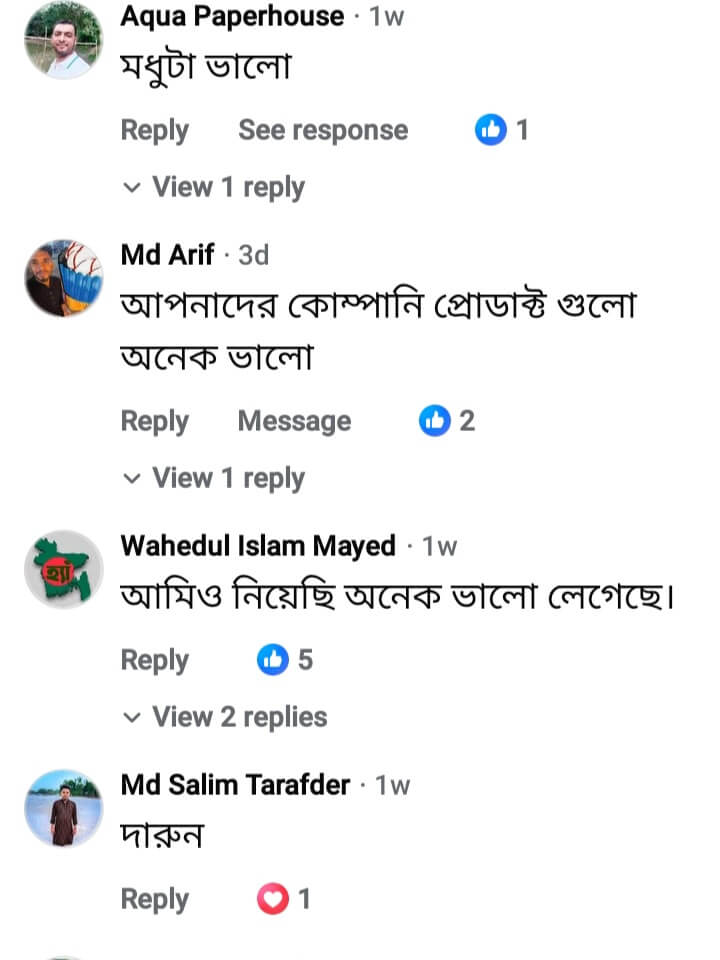The height and width of the screenshot is (960, 720).
Task: Open Md Salim Tarafder profile picture
Action: (x=63, y=808)
